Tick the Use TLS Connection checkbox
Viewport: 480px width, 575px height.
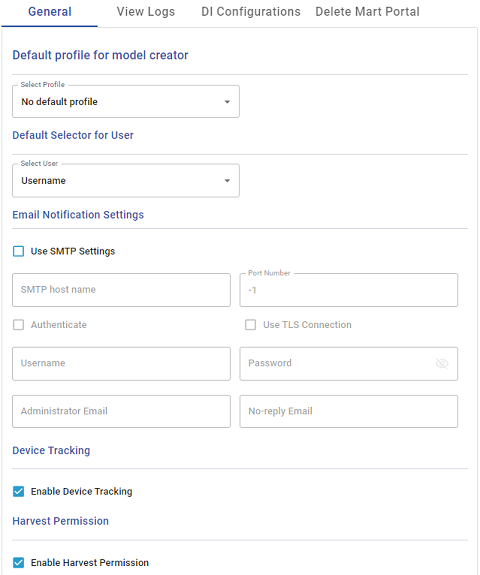click(250, 325)
